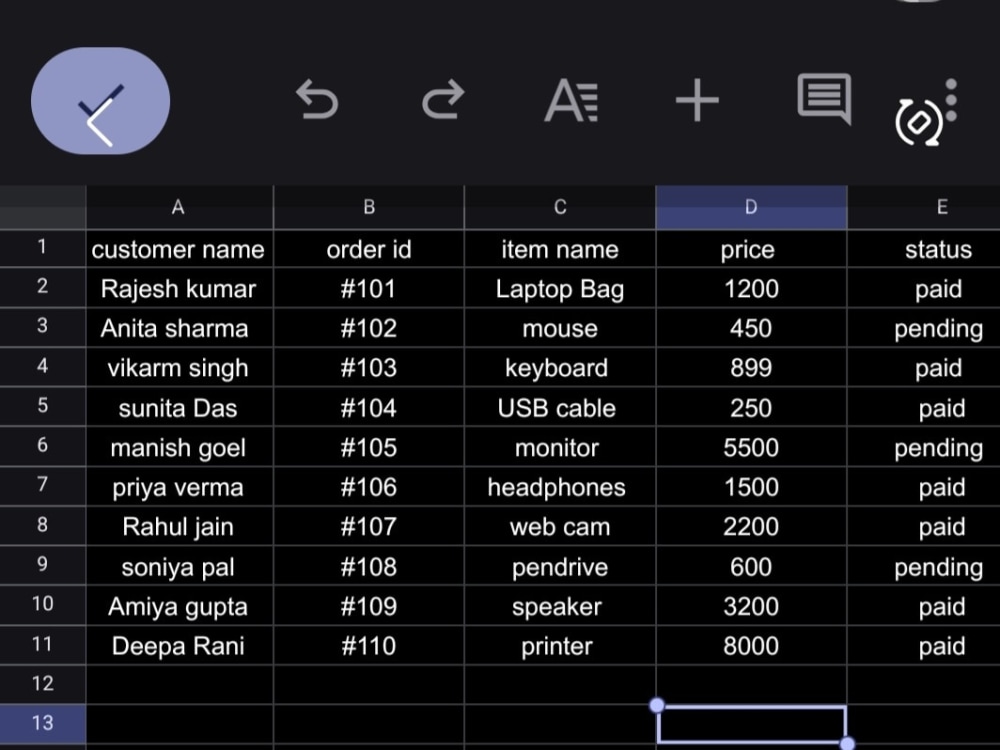Tap the checkmark done button
The image size is (1000, 750).
click(101, 101)
